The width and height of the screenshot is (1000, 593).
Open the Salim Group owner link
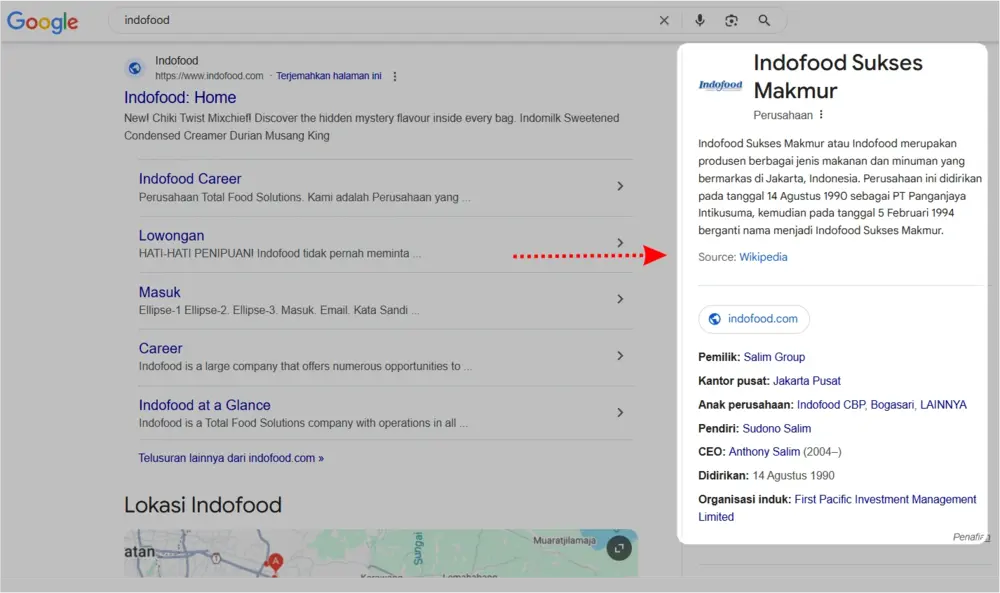tap(774, 357)
